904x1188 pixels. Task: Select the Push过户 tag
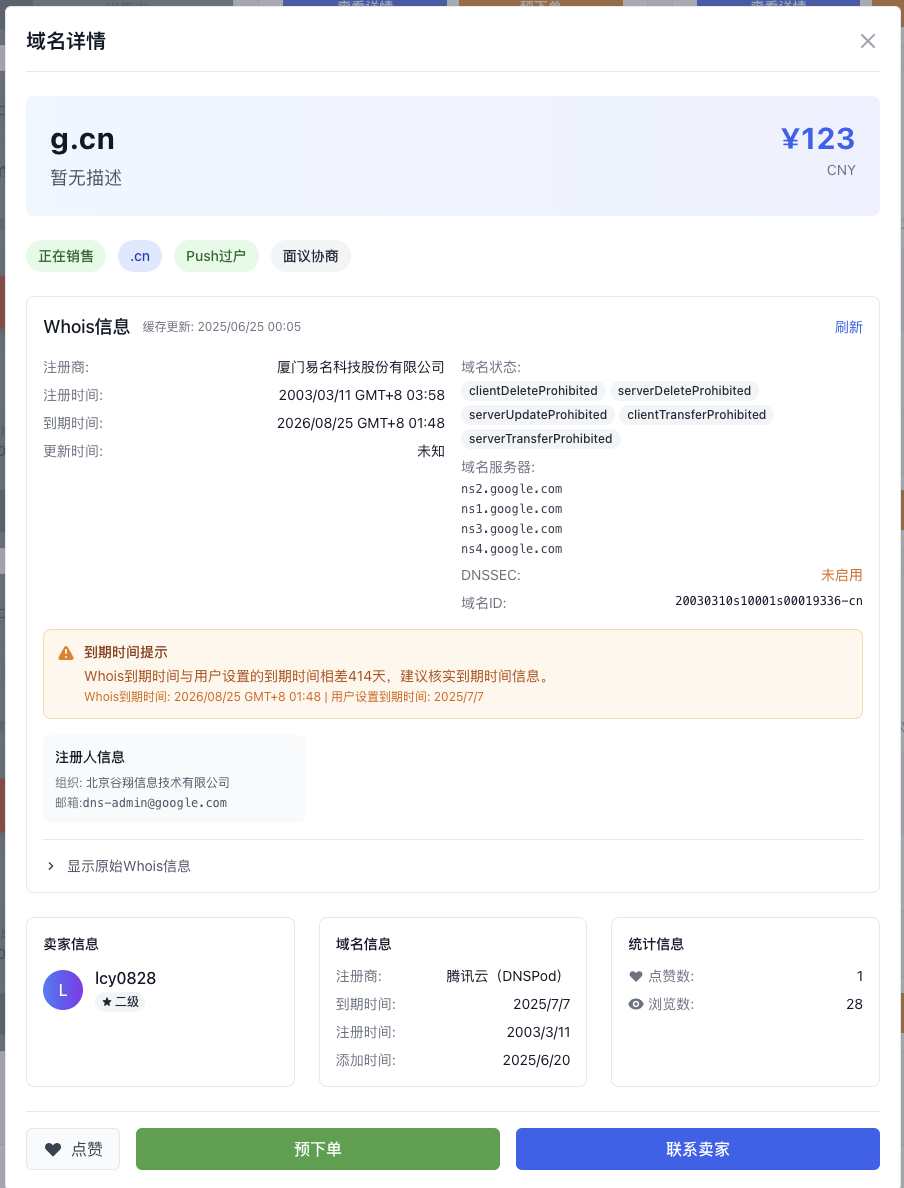pyautogui.click(x=216, y=256)
